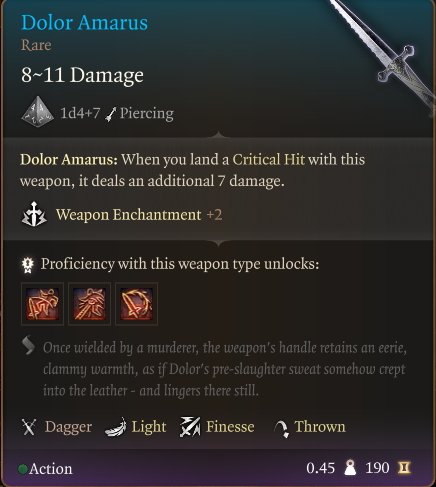The height and width of the screenshot is (487, 436).
Task: Click the Weapon Enchantment +2 label
Action: (x=139, y=215)
